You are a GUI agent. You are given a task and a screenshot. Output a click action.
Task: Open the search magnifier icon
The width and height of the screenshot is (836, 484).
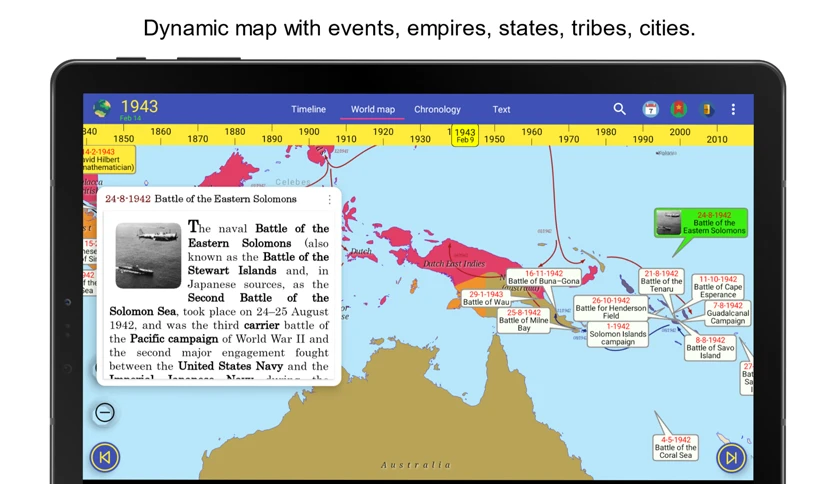[x=619, y=109]
